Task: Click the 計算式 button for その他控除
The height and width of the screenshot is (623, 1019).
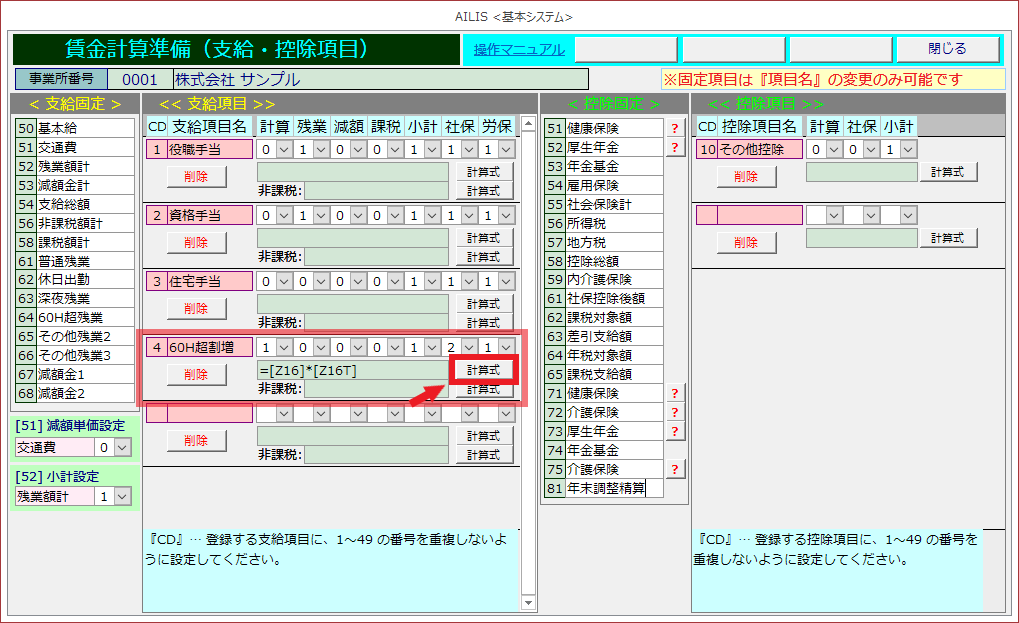Action: (948, 172)
